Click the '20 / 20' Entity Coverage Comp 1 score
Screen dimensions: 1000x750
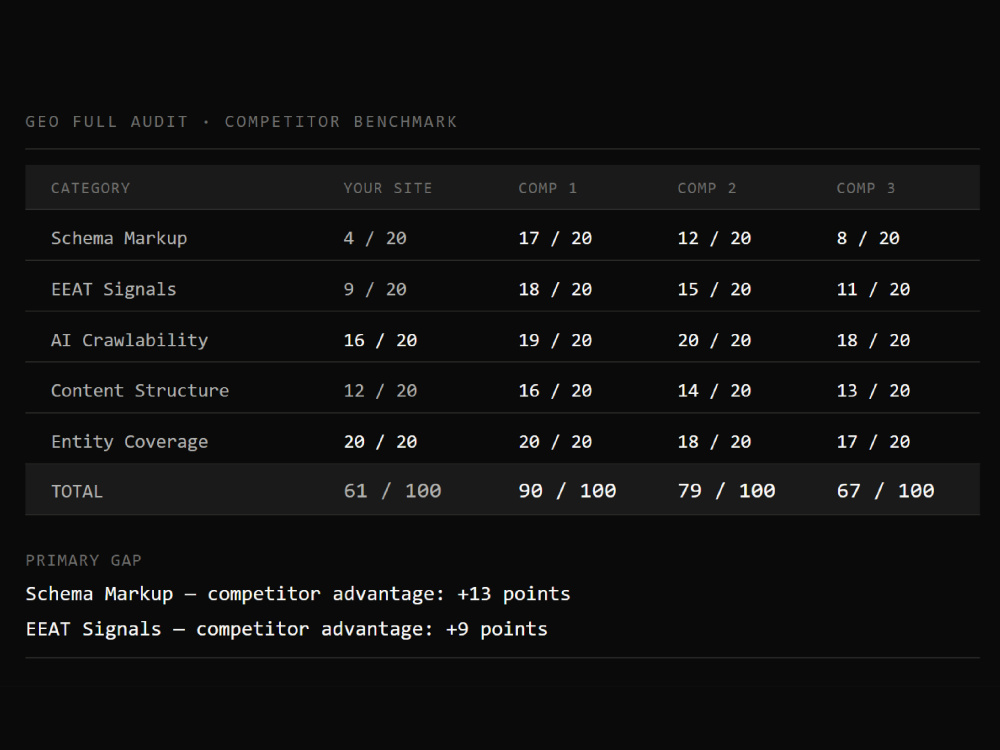555,442
